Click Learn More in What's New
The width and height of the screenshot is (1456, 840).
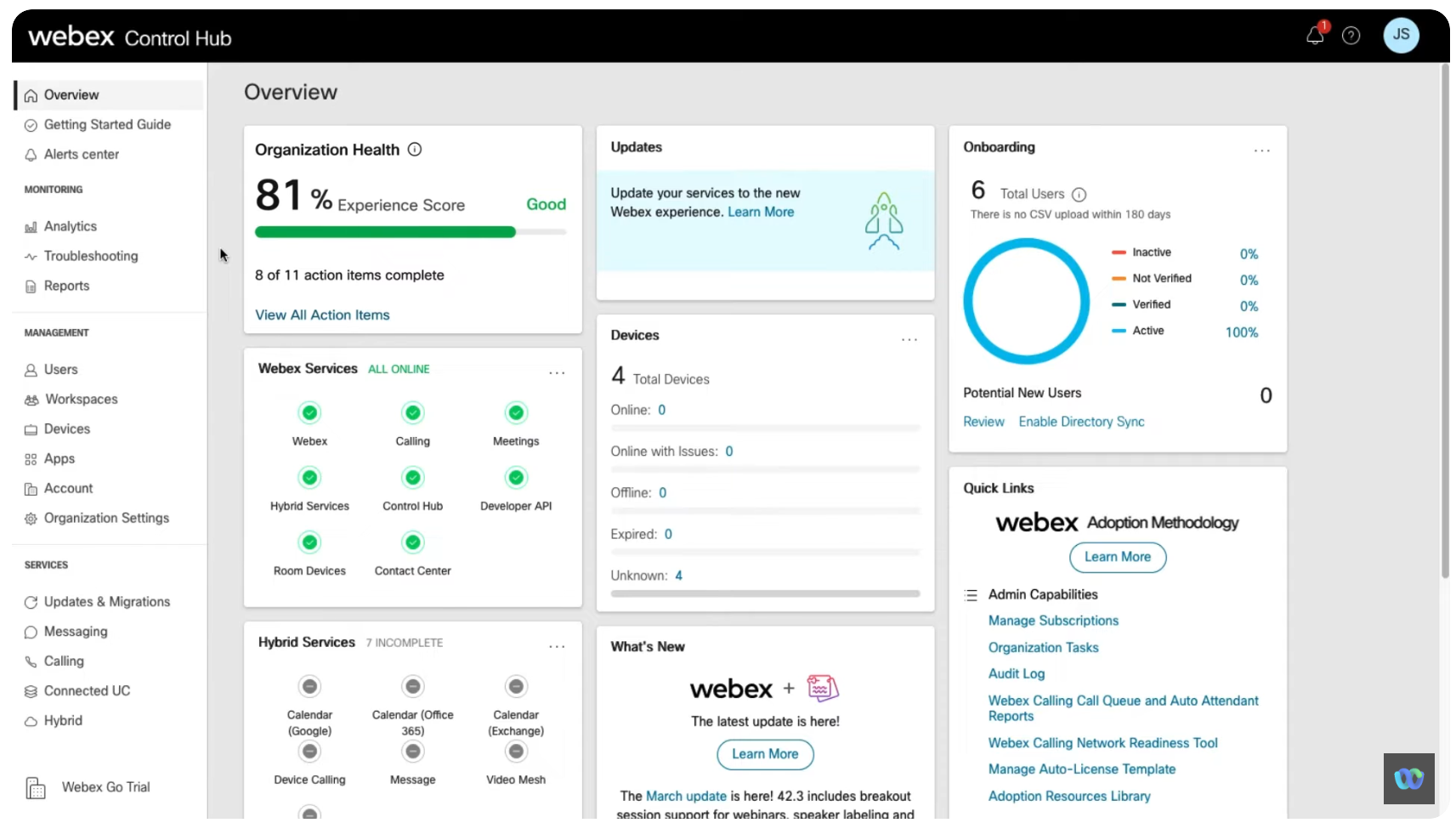pos(765,755)
